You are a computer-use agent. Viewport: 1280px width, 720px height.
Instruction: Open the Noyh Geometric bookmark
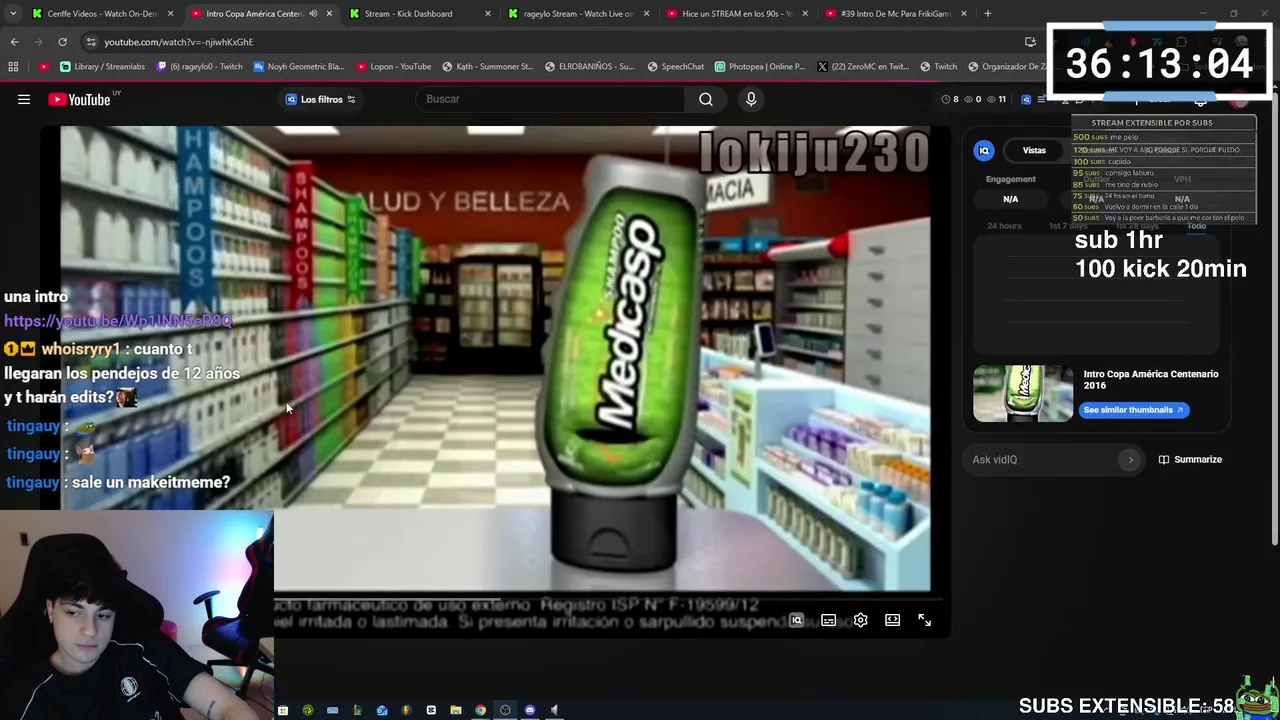(299, 66)
